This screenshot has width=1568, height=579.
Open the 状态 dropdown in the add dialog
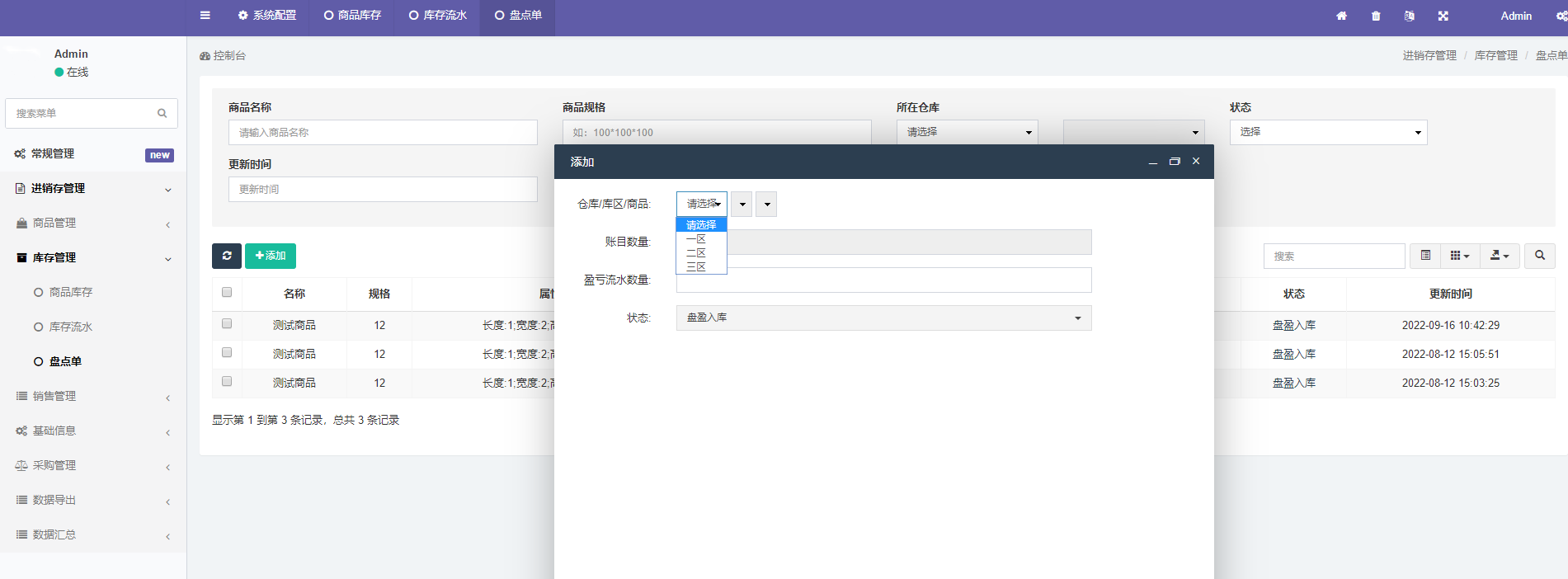(883, 318)
